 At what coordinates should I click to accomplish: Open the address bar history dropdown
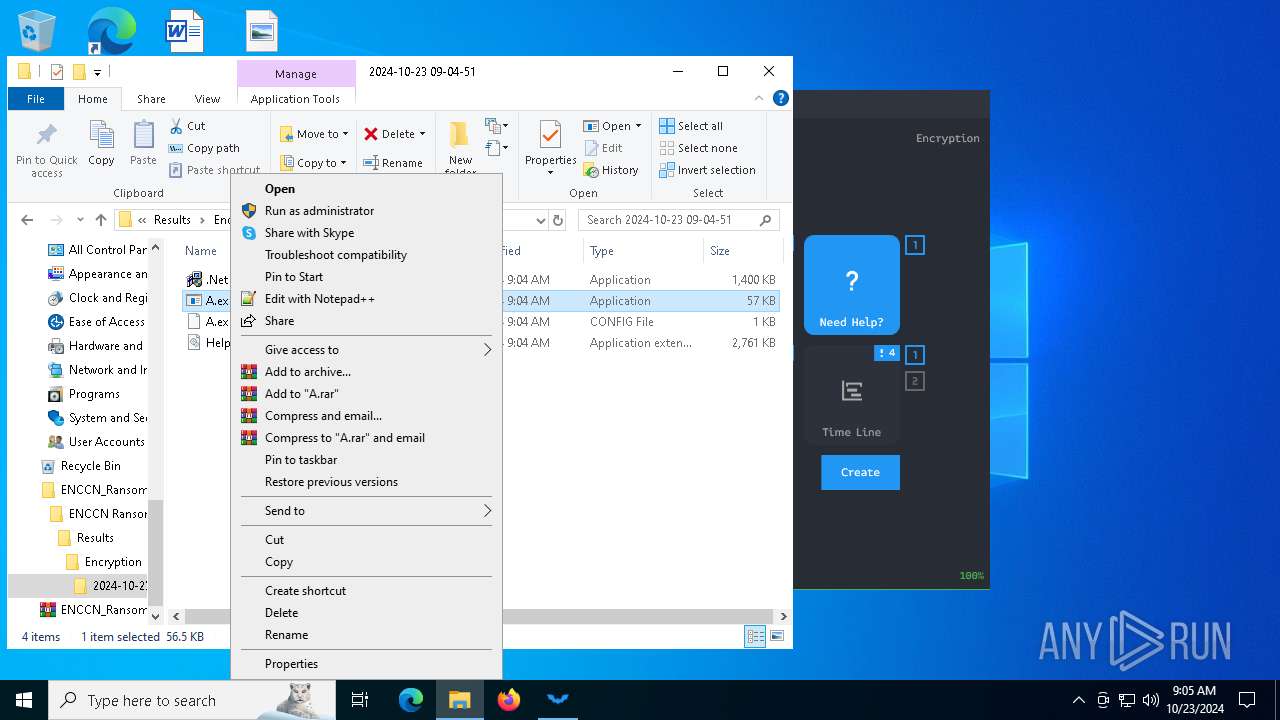pos(541,220)
